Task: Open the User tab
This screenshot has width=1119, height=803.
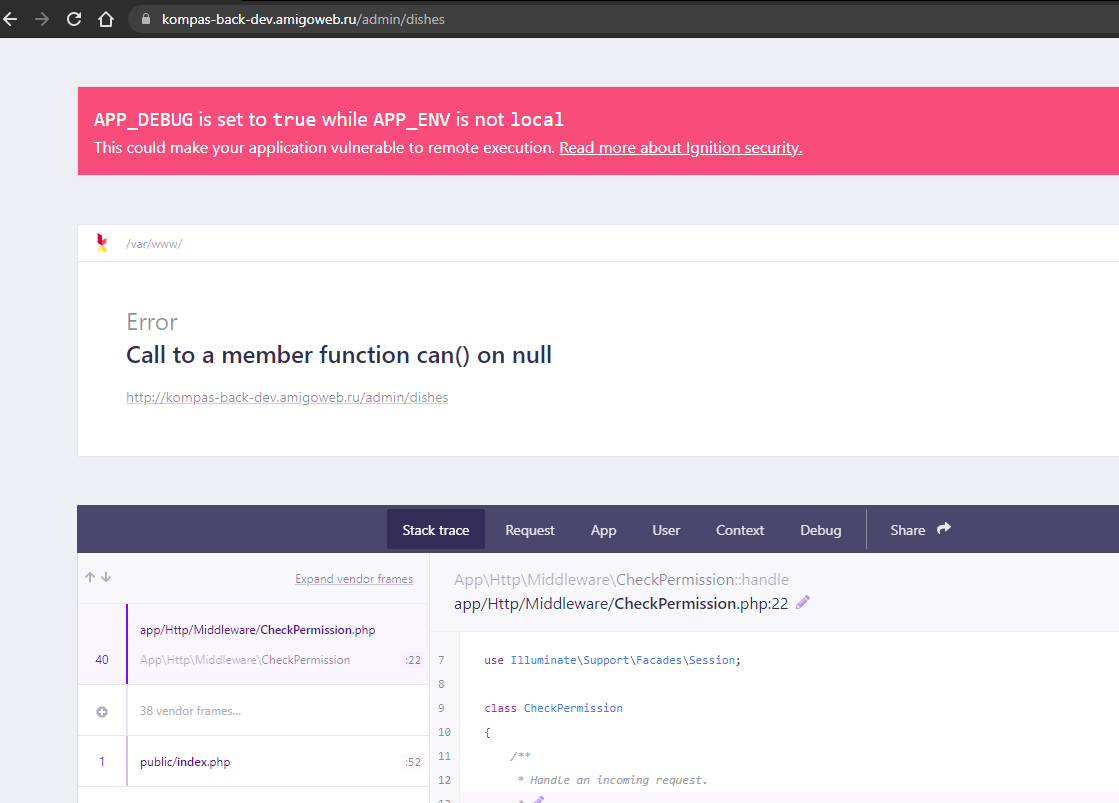Action: (x=666, y=530)
